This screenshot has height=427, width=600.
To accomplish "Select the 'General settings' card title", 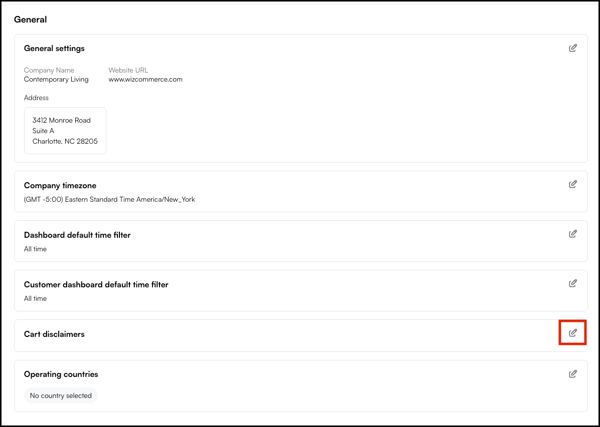I will 54,48.
